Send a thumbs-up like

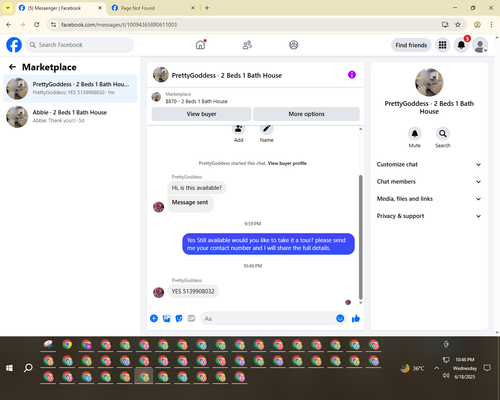pyautogui.click(x=356, y=318)
